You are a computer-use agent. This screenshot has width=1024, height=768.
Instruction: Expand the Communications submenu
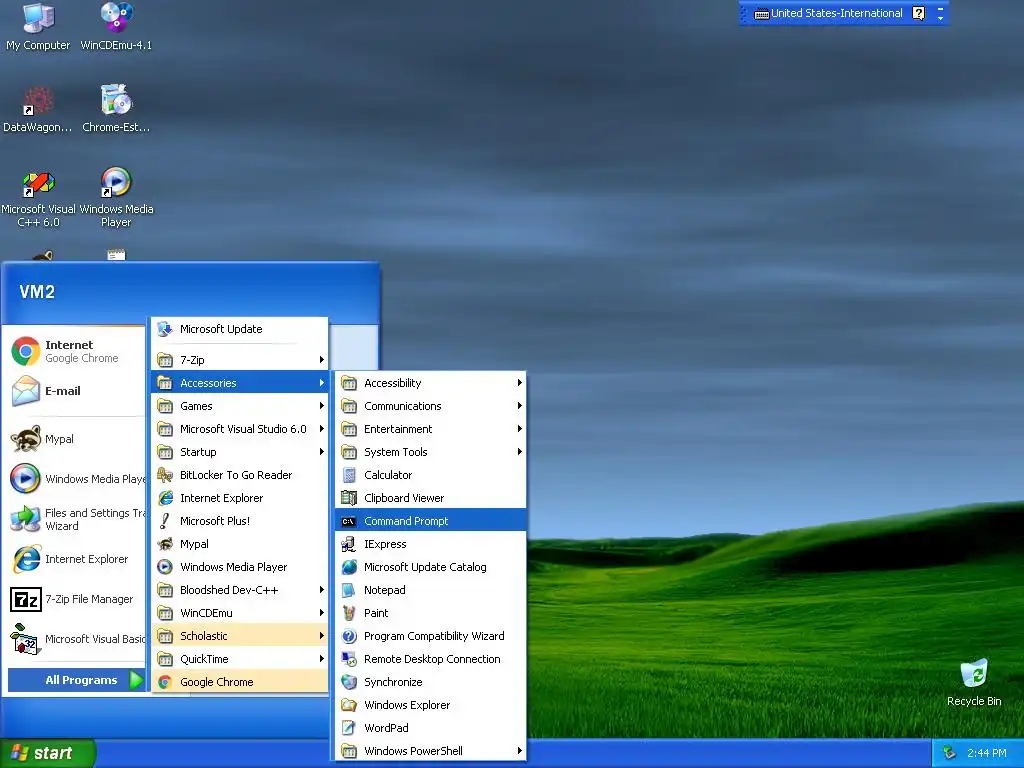pos(430,406)
